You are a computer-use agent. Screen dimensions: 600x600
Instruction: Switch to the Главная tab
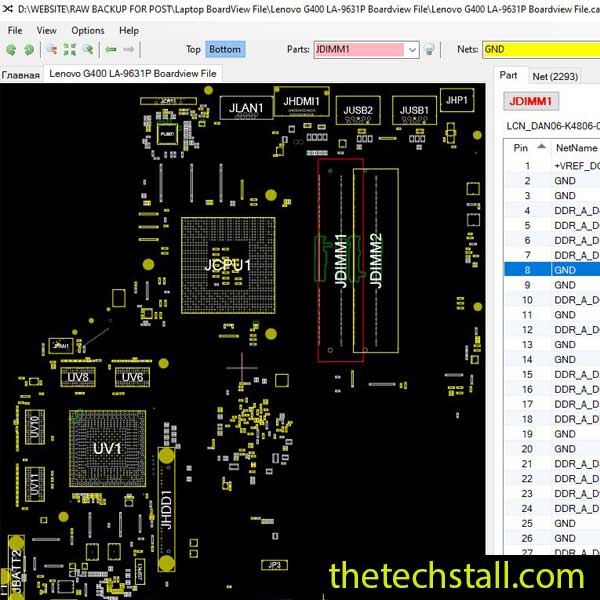point(21,75)
